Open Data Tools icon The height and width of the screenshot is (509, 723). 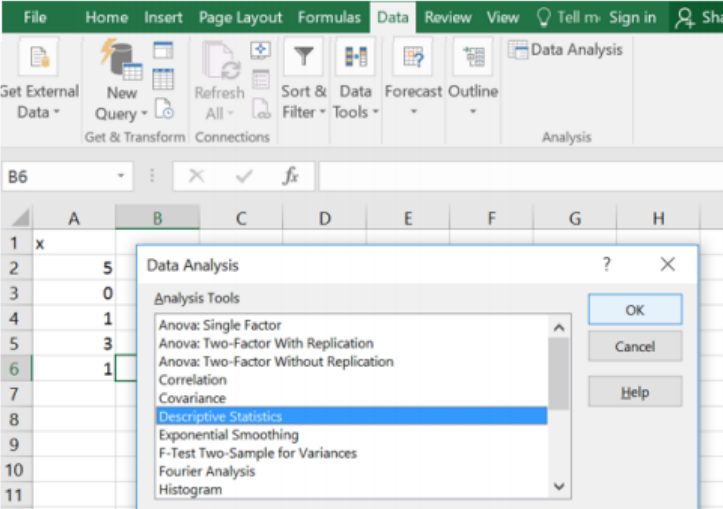coord(356,57)
